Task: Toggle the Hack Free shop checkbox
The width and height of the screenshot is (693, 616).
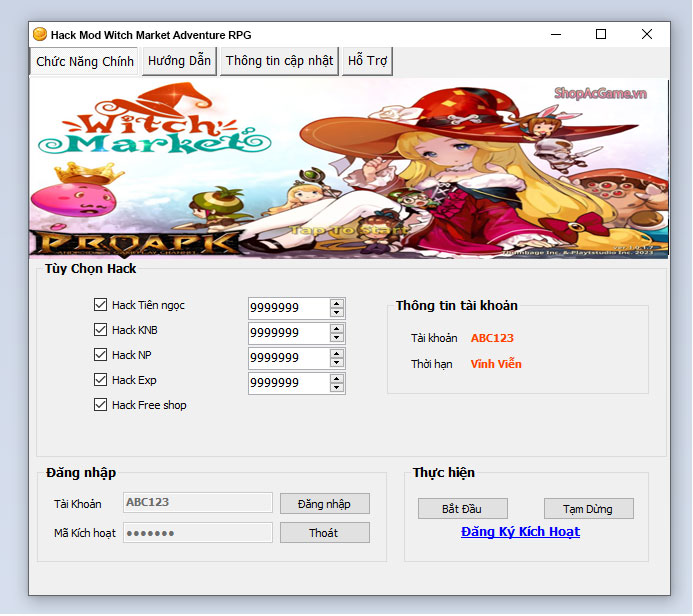Action: click(100, 405)
